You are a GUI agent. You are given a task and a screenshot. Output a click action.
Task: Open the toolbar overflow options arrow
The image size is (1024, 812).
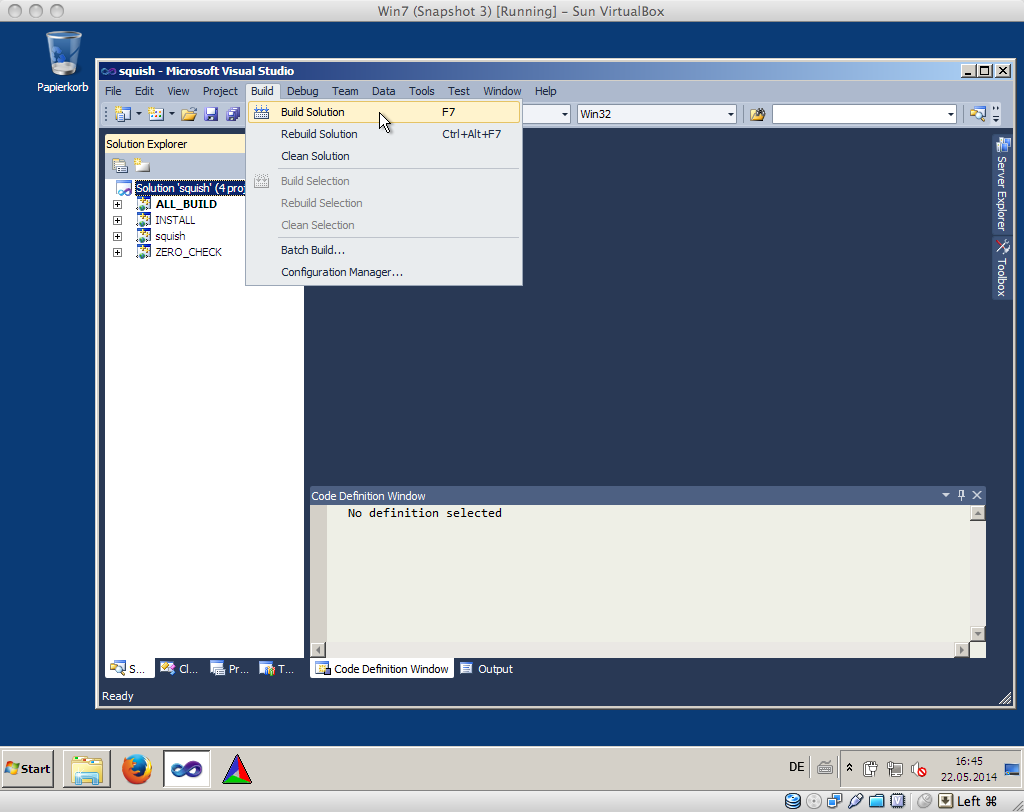(995, 115)
